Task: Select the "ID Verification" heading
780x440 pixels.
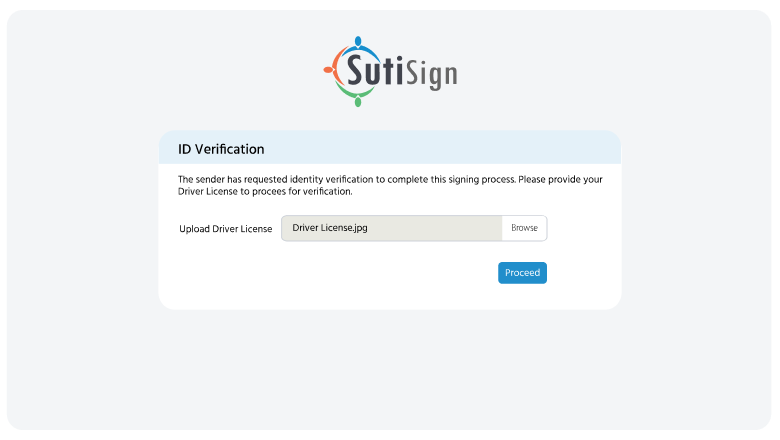Action: coord(221,149)
